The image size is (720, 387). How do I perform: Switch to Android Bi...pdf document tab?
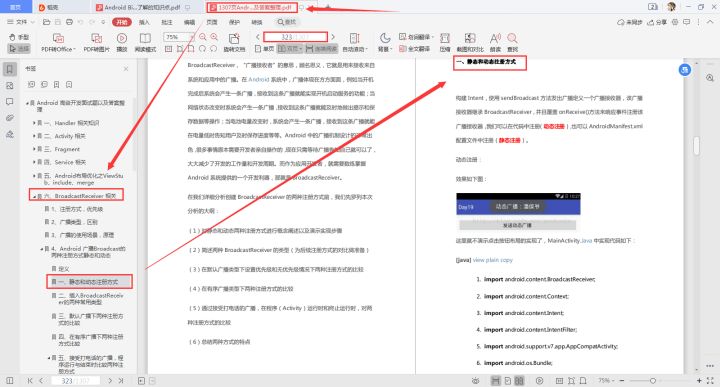(x=141, y=7)
